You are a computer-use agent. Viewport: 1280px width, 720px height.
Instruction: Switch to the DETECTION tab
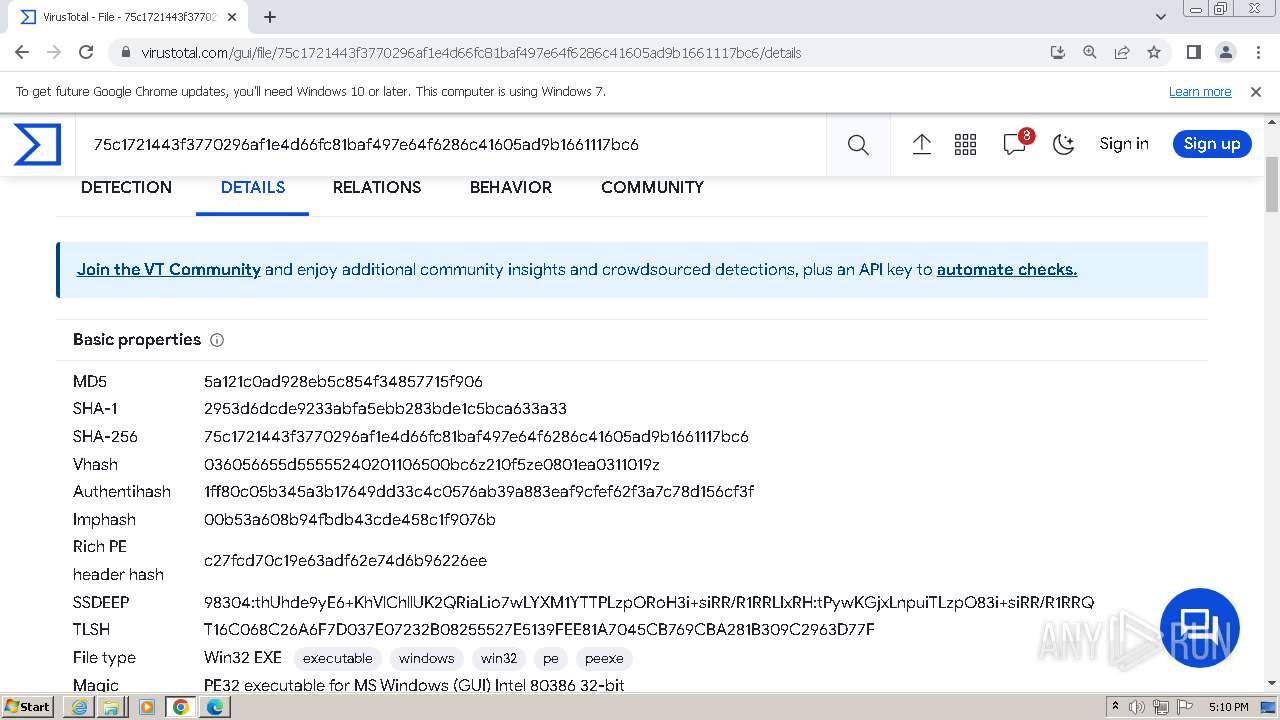[126, 188]
